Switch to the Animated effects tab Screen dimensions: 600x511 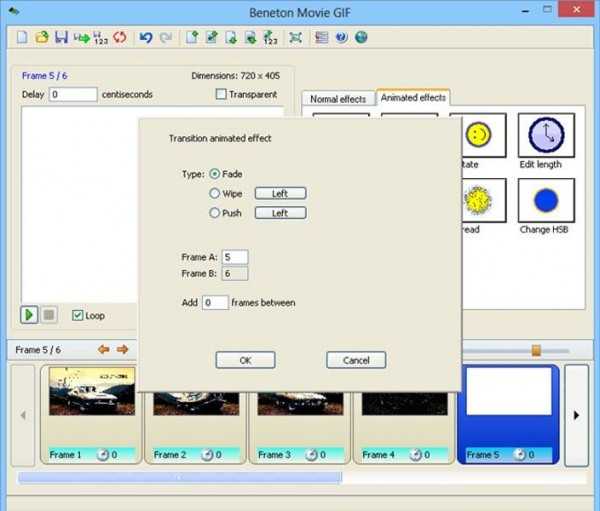(413, 98)
